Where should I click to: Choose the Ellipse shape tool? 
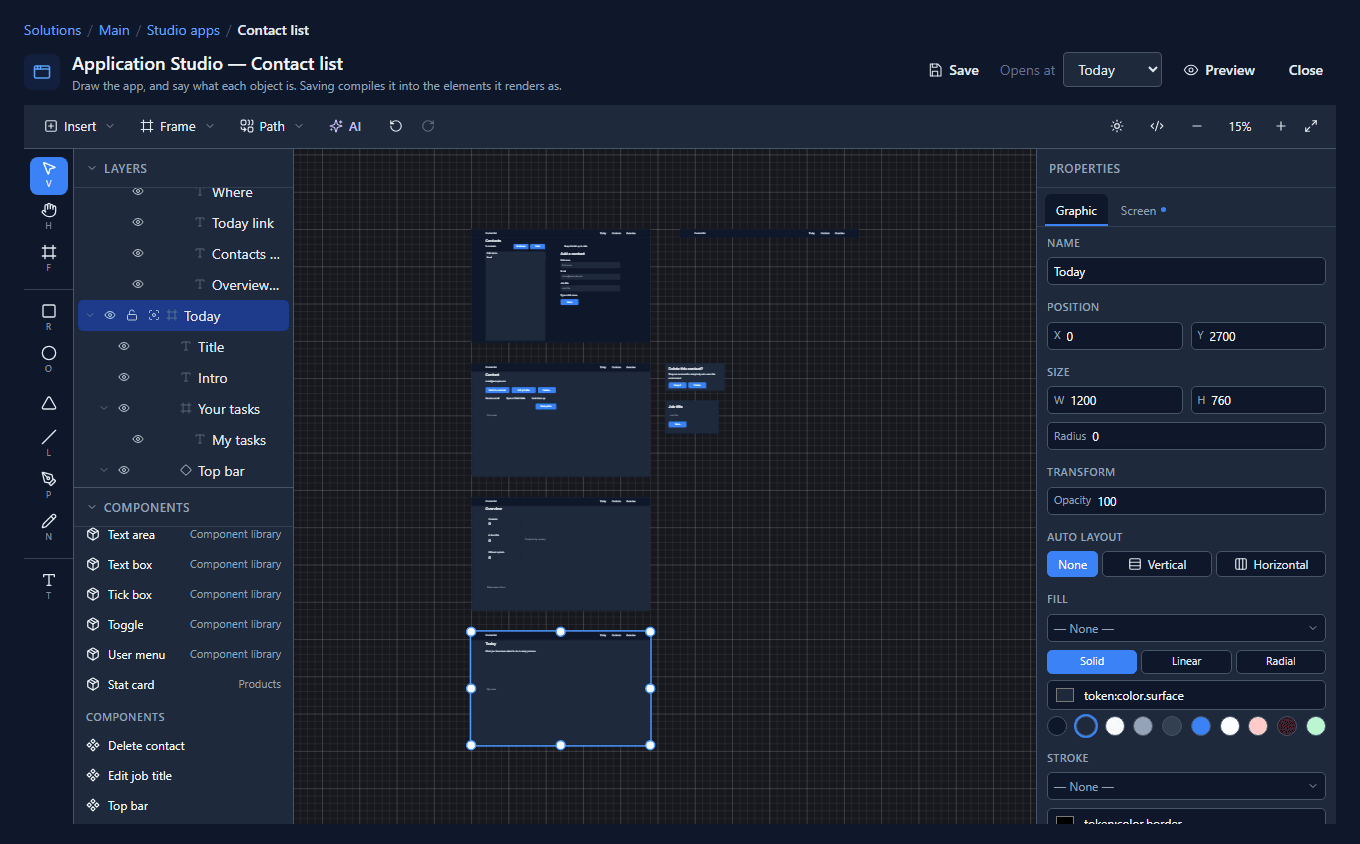pos(49,358)
